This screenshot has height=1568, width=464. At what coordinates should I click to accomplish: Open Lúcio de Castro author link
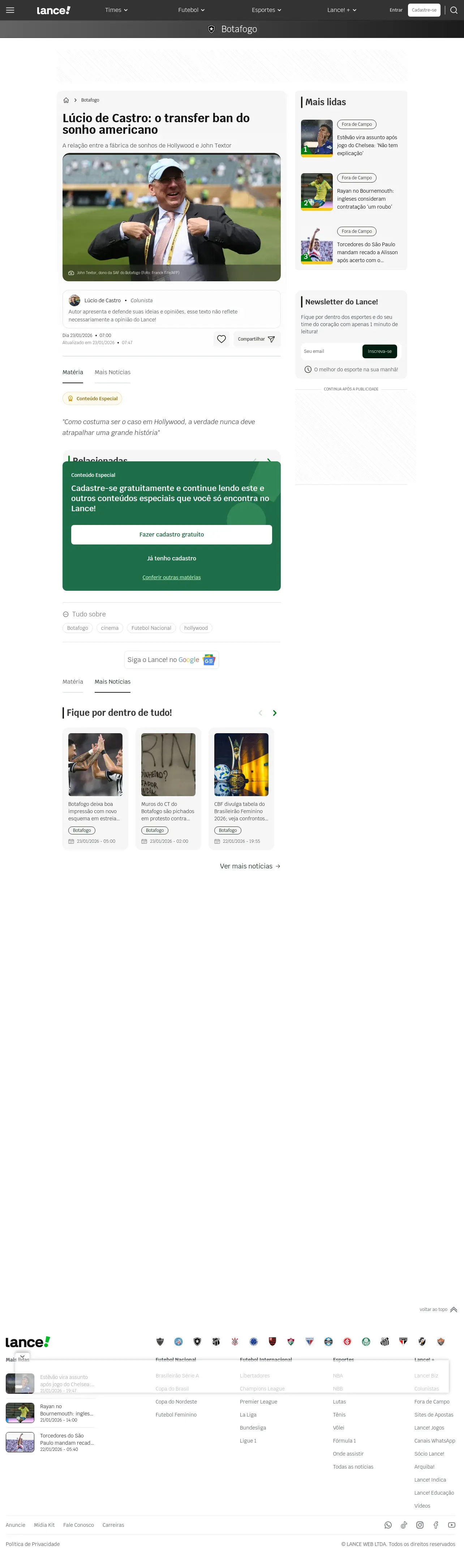point(102,300)
